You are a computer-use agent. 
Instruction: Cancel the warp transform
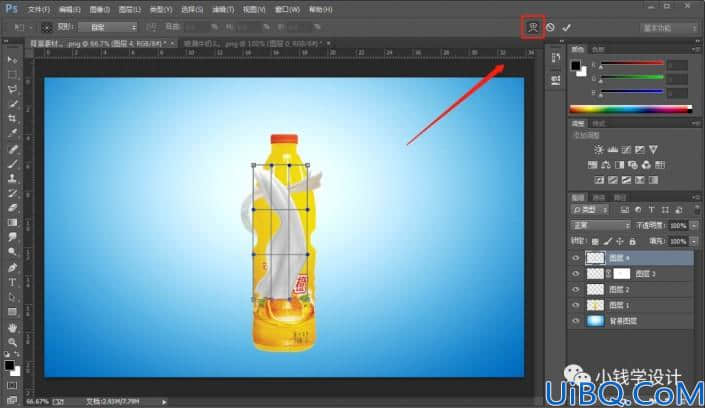tap(550, 27)
